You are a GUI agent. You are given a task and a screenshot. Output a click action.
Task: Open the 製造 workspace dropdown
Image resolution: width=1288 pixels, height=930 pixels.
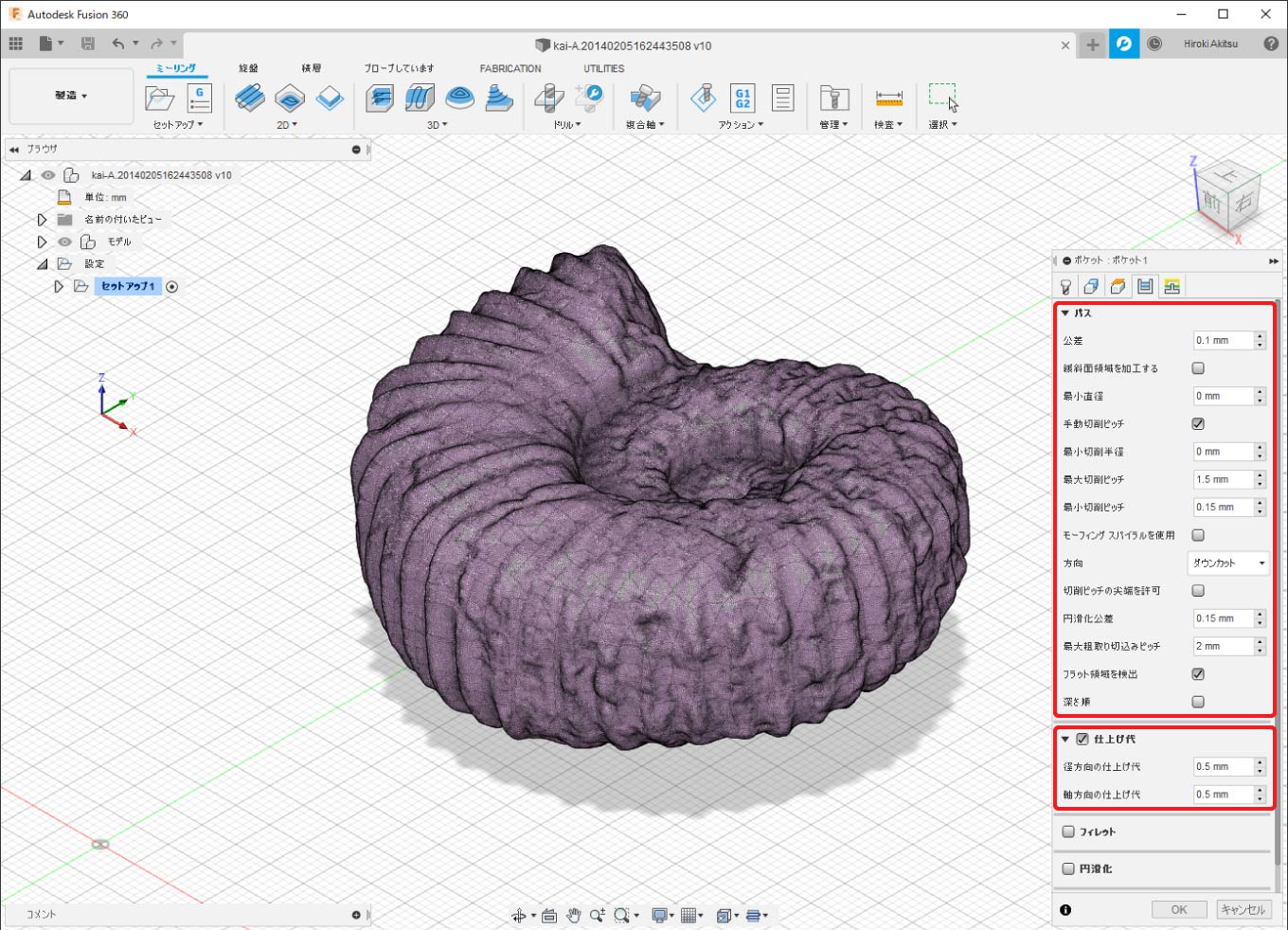pyautogui.click(x=71, y=96)
